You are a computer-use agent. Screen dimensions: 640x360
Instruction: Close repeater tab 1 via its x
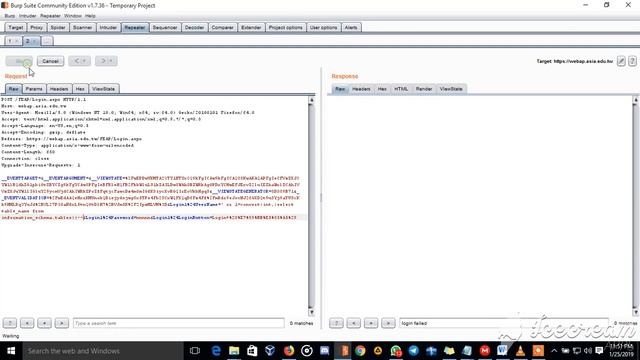click(17, 41)
